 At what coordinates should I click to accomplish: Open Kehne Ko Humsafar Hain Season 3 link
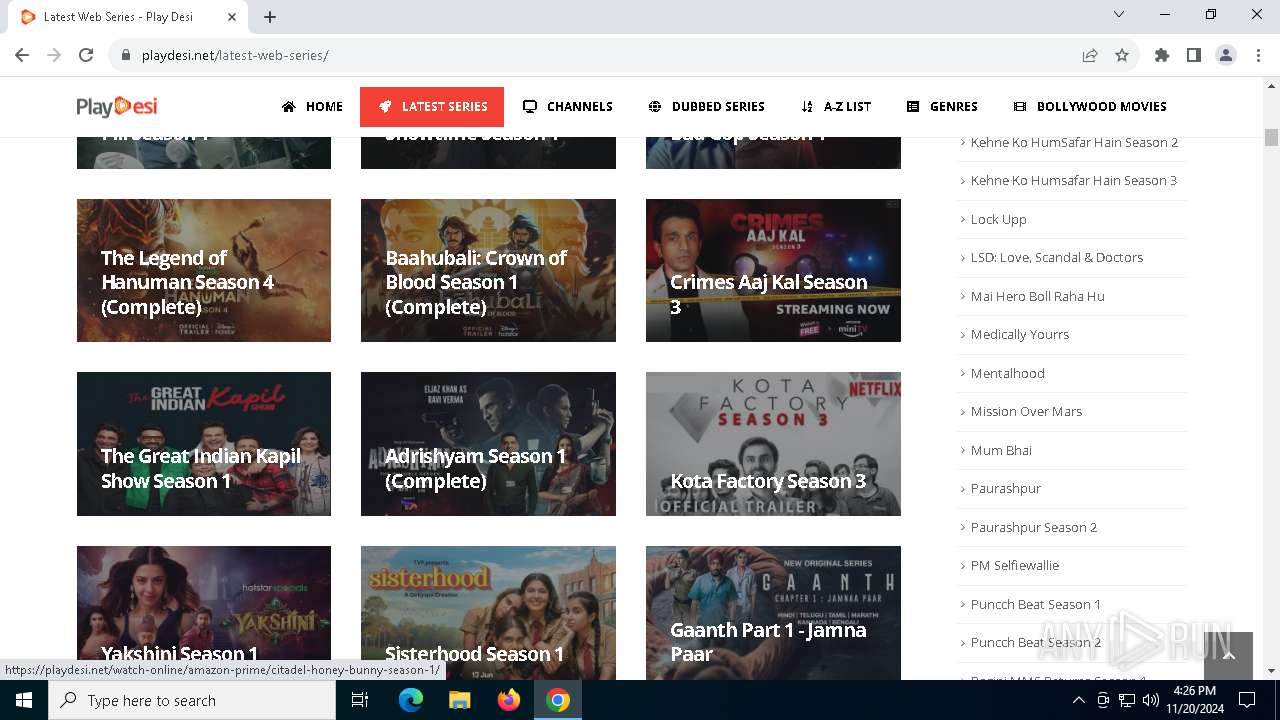click(1073, 180)
